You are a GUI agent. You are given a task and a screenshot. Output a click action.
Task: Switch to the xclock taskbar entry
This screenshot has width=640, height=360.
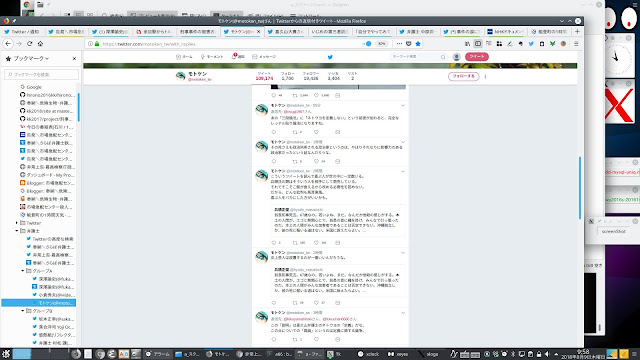click(x=369, y=354)
